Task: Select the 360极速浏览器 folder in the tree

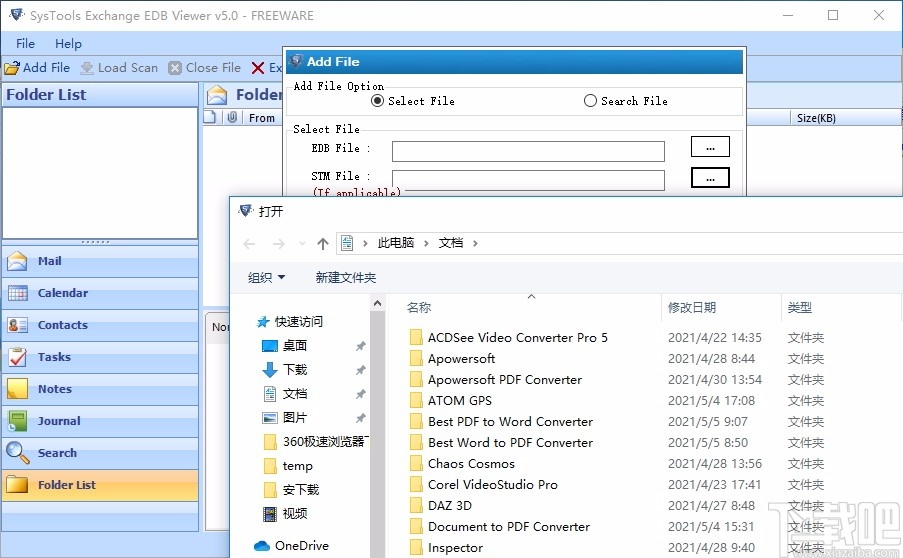Action: pos(316,442)
